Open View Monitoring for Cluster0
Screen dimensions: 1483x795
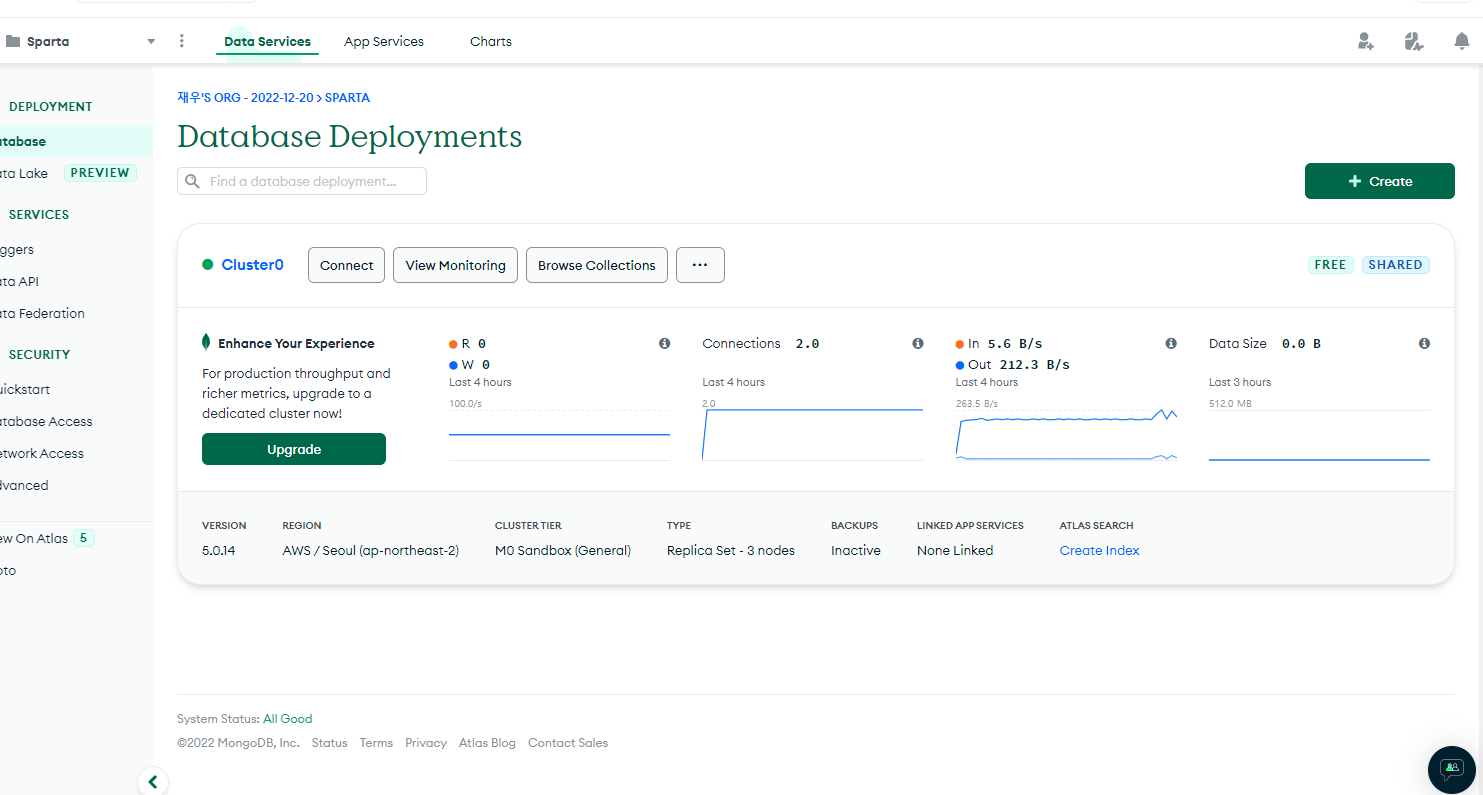coord(455,265)
